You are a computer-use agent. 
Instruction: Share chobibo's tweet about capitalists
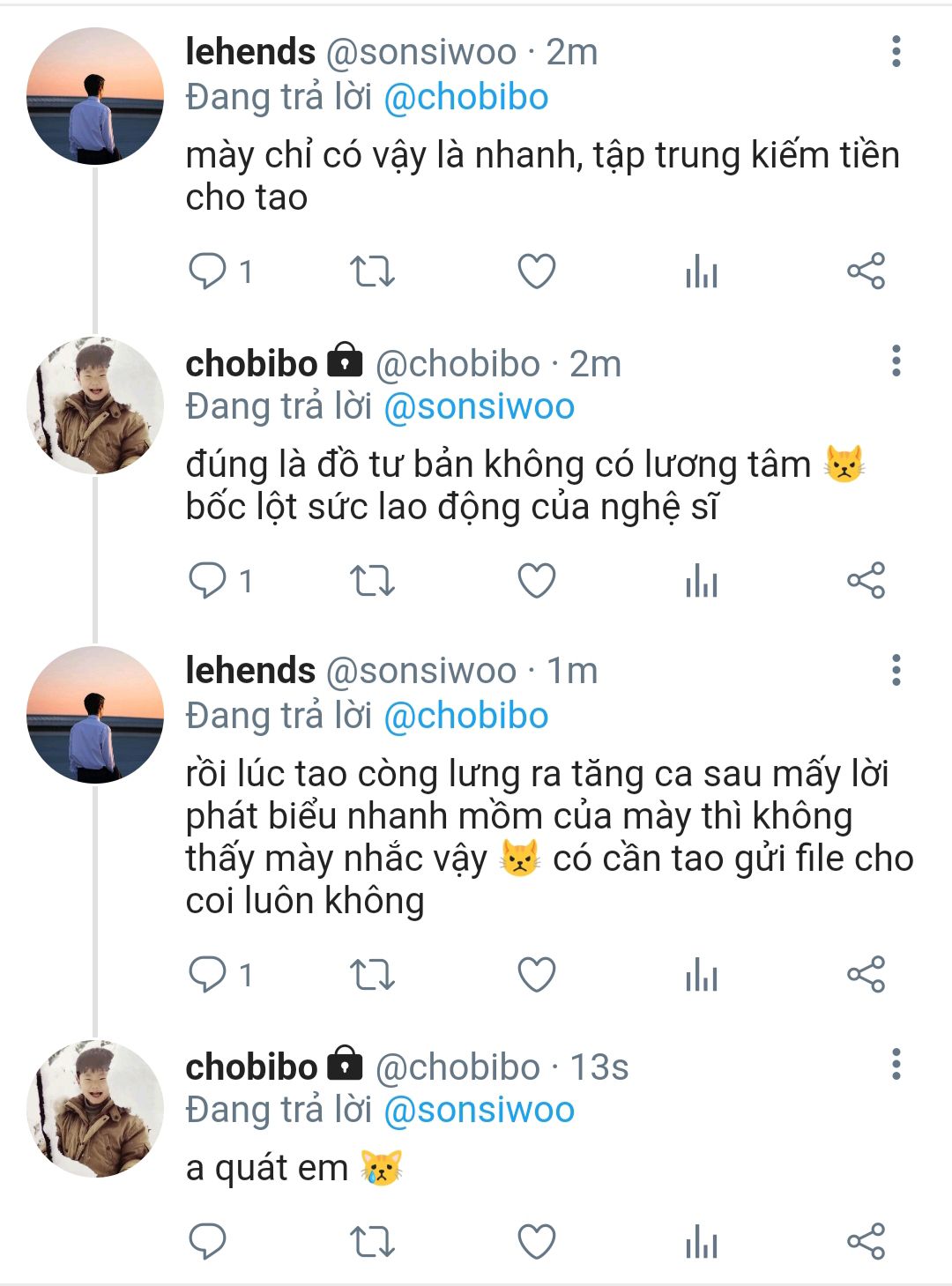pos(866,581)
